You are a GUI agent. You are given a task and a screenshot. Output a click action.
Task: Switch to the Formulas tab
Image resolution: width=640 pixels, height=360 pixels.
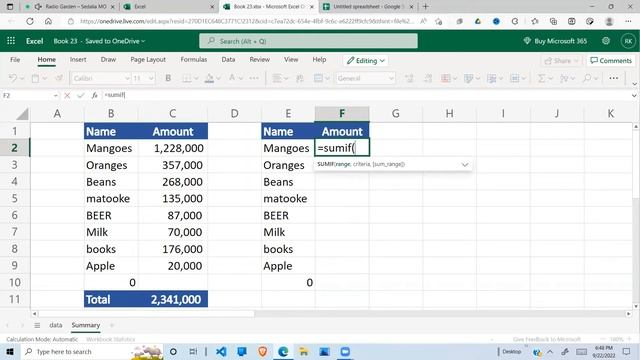point(193,60)
